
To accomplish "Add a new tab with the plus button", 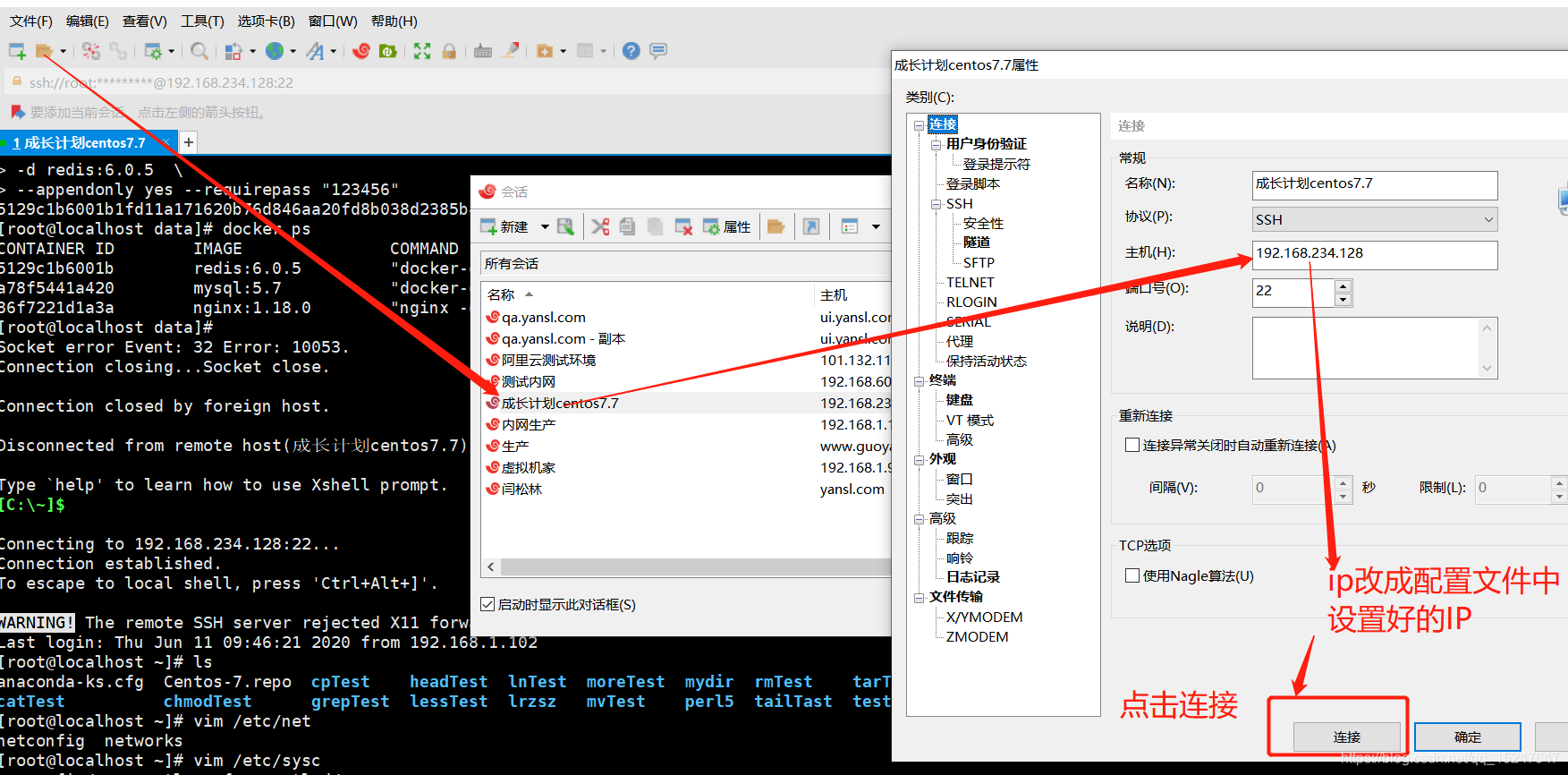I will pyautogui.click(x=188, y=142).
